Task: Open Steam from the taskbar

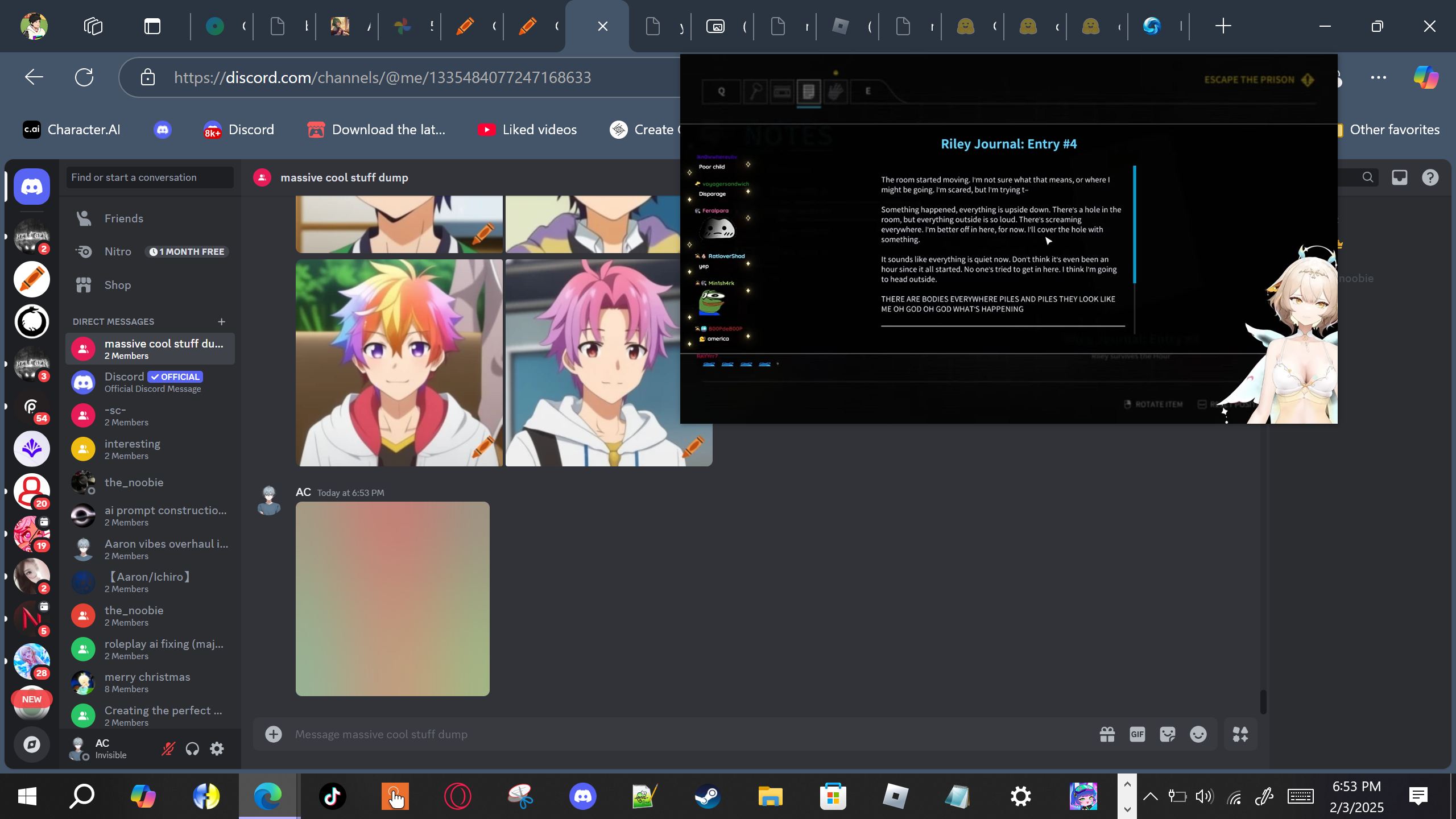Action: click(708, 796)
